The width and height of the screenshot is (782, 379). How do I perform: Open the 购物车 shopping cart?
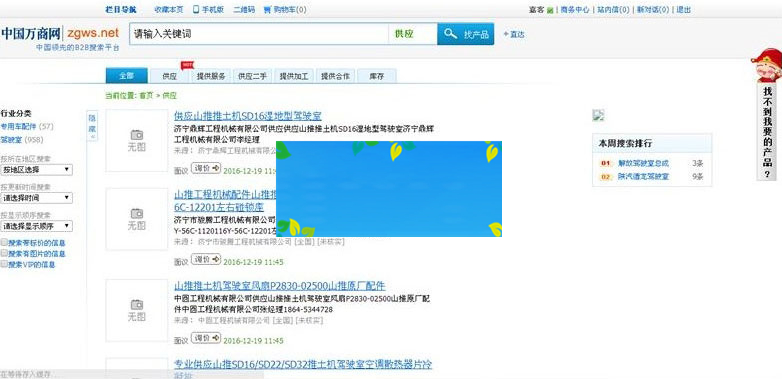coord(285,9)
